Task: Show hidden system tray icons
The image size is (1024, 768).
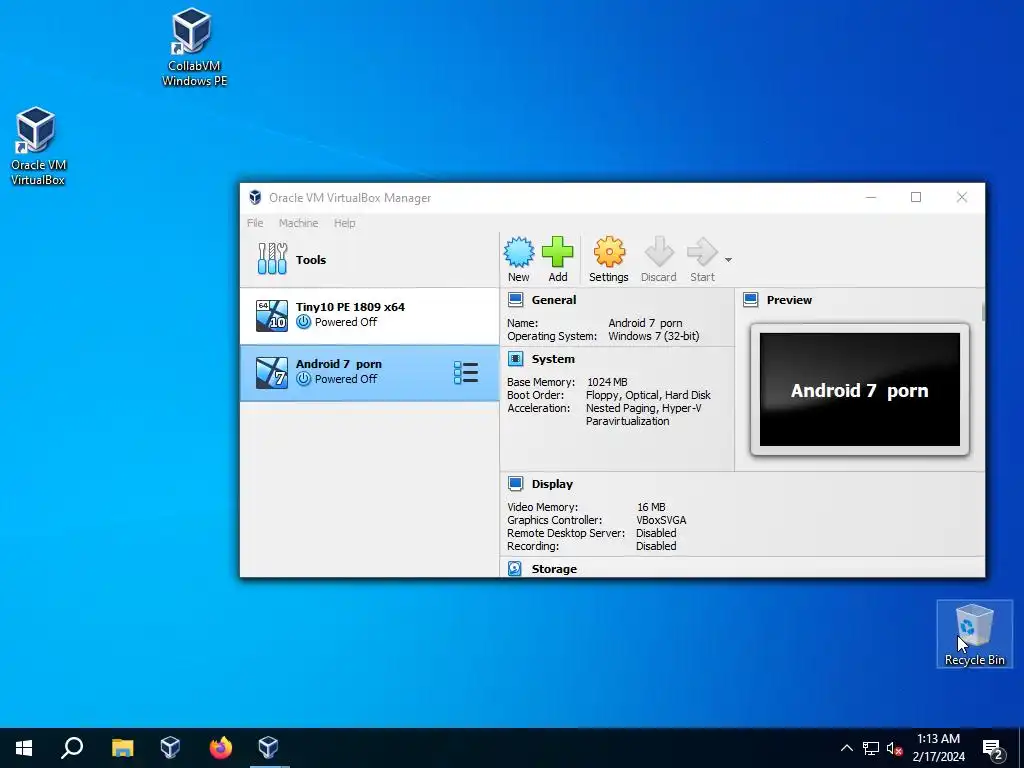Action: click(x=846, y=748)
